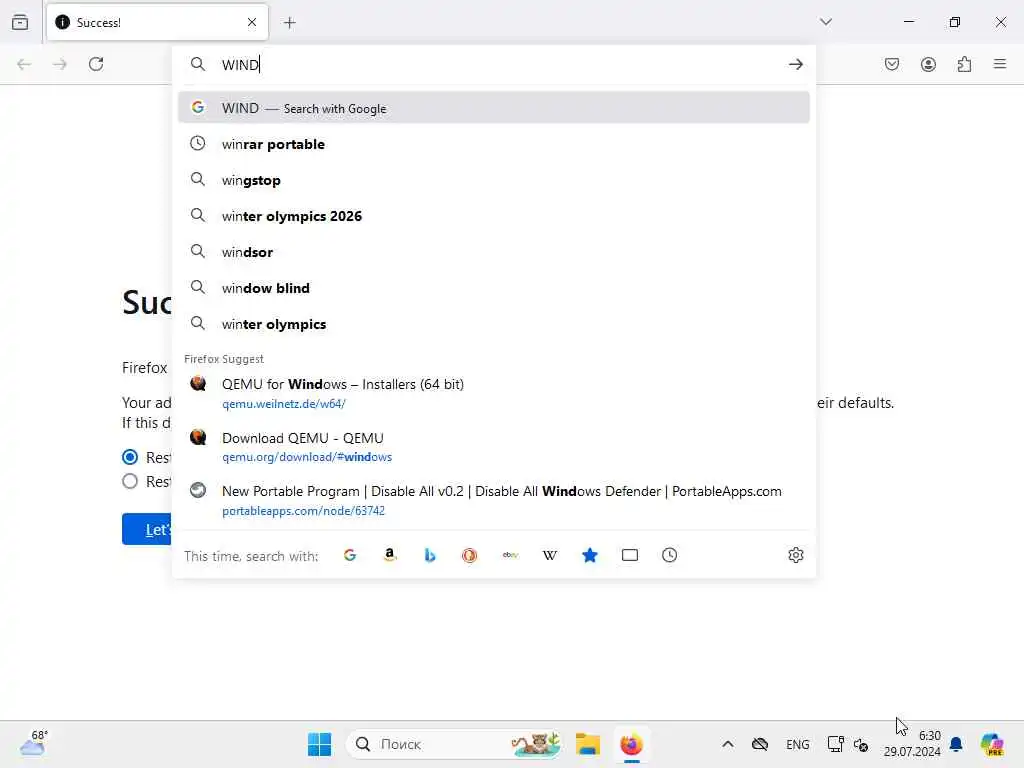Save page to Pocket
Viewport: 1024px width, 768px height.
tap(892, 64)
